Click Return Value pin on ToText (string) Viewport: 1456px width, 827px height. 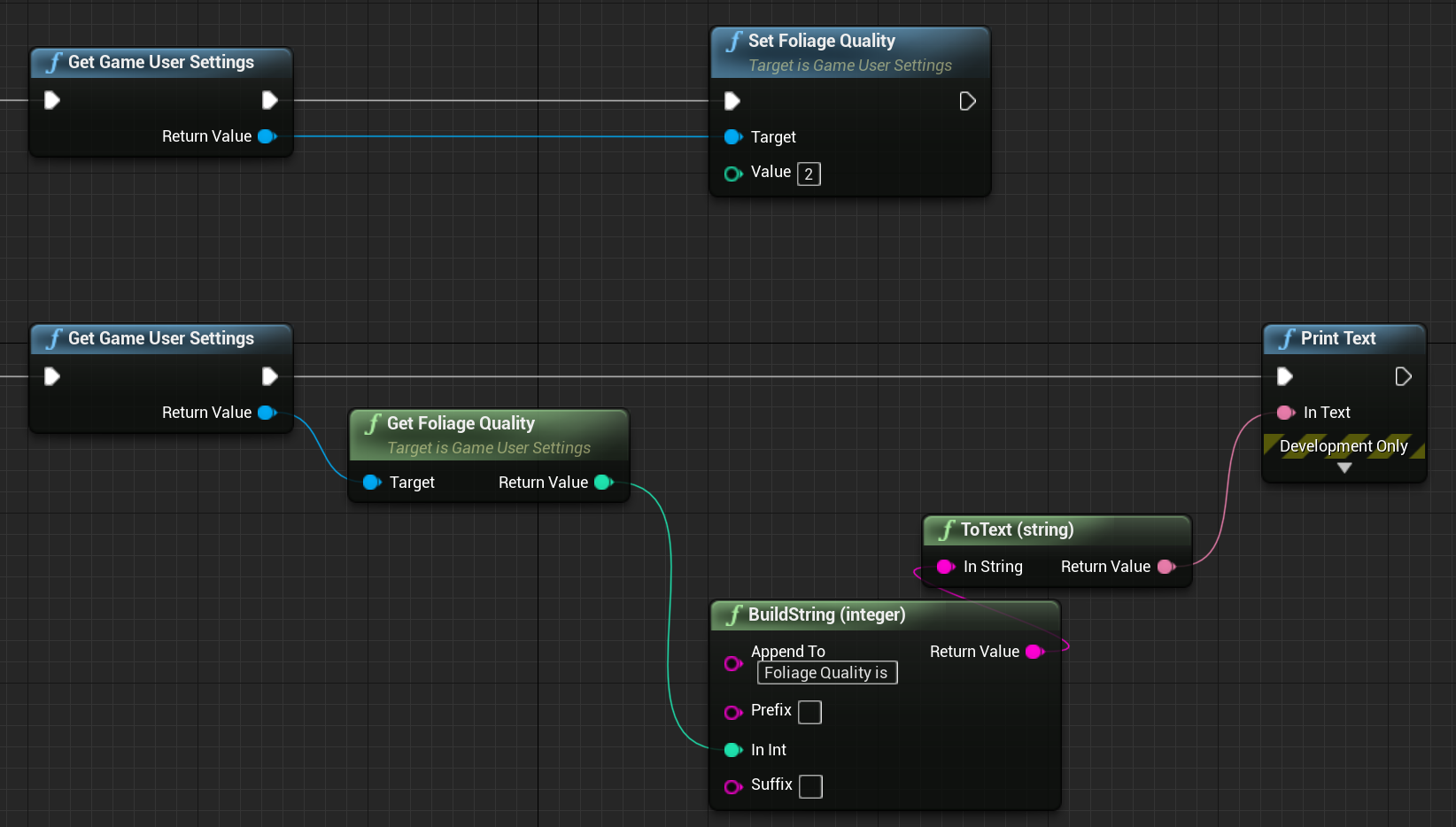tap(1166, 567)
